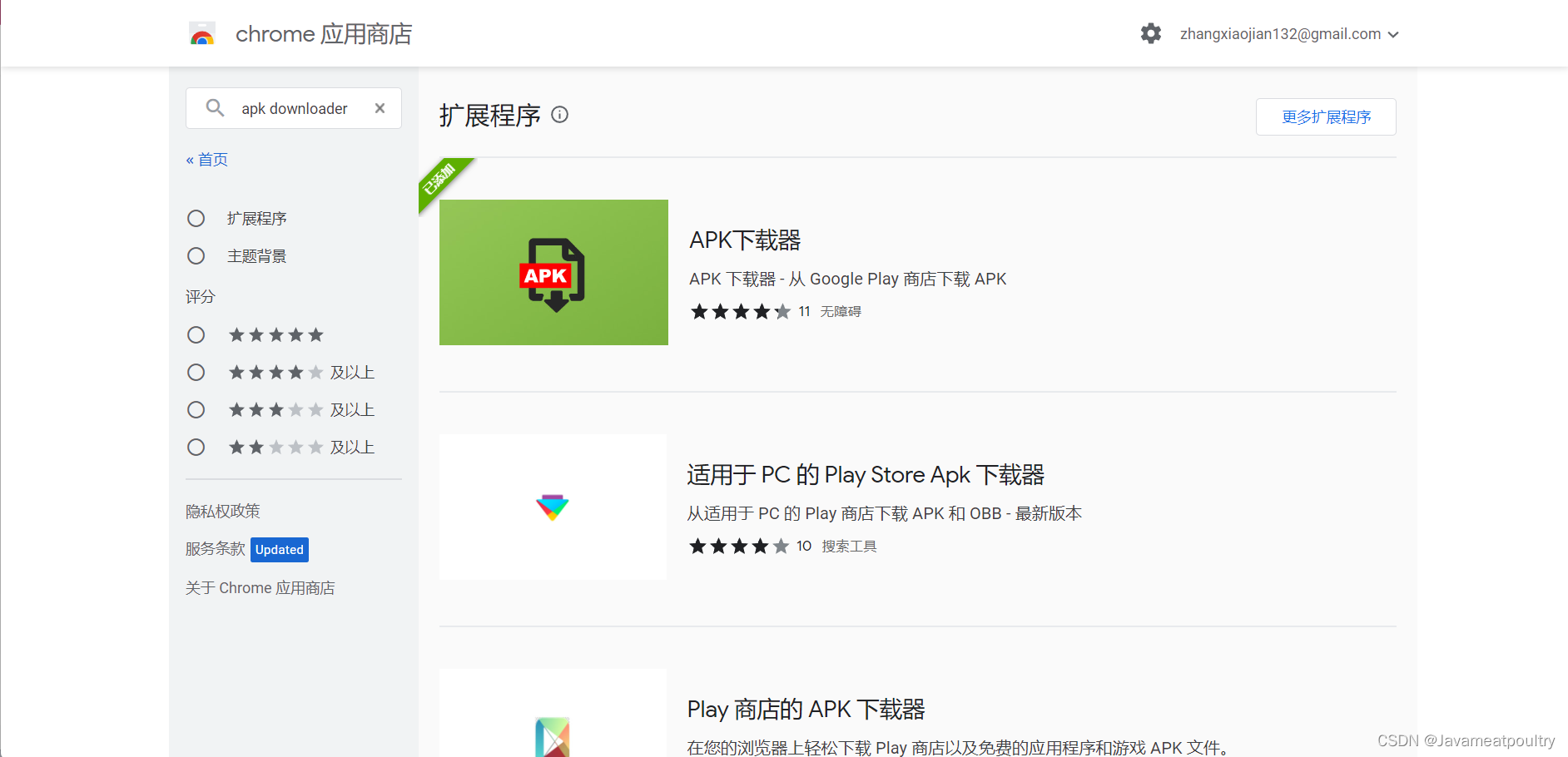Click the star rating of APK下载器
Viewport: 1568px width, 757px height.
click(740, 311)
